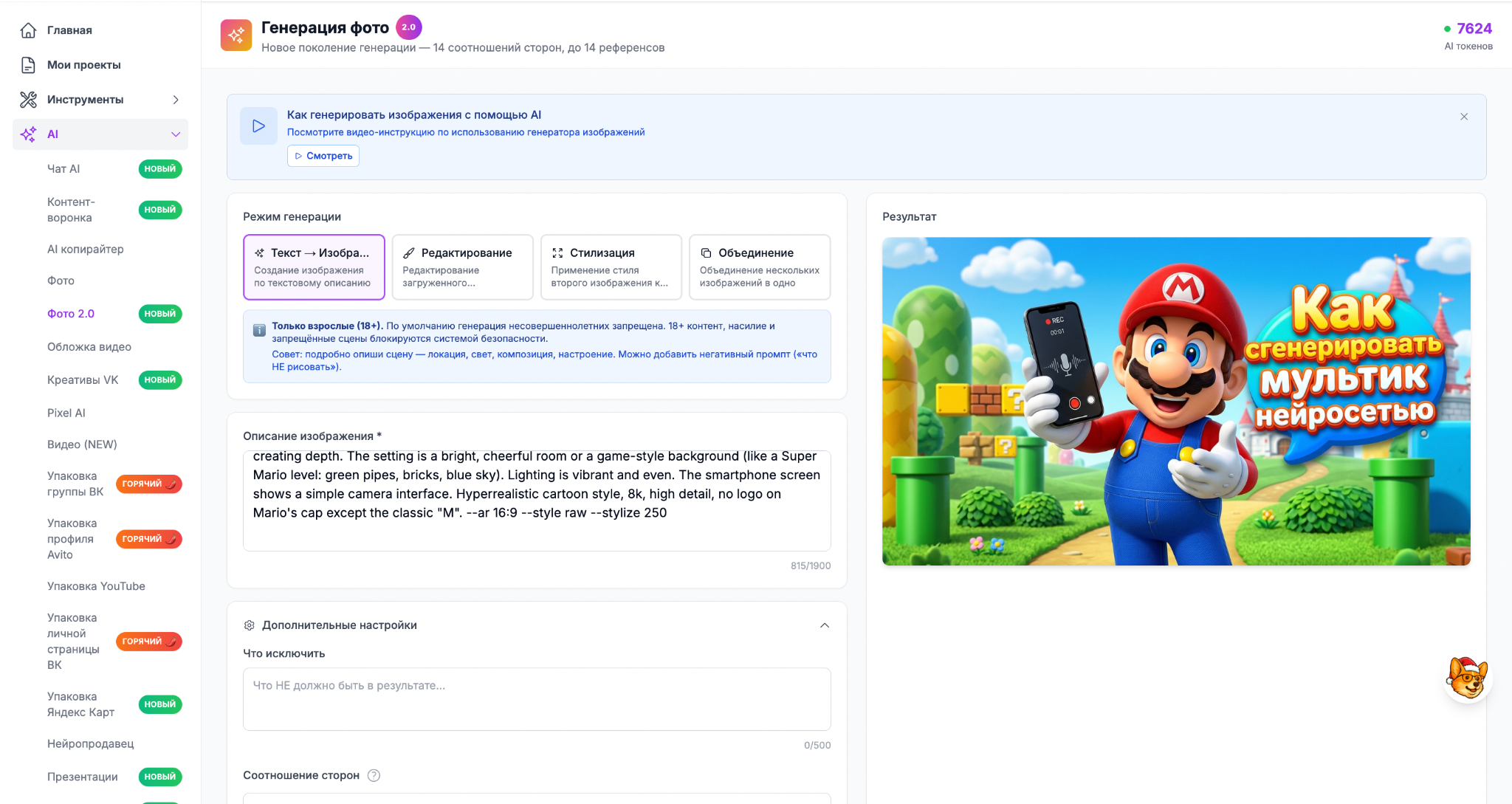Select the Редактирование generation mode
Image resolution: width=1512 pixels, height=804 pixels.
[462, 267]
